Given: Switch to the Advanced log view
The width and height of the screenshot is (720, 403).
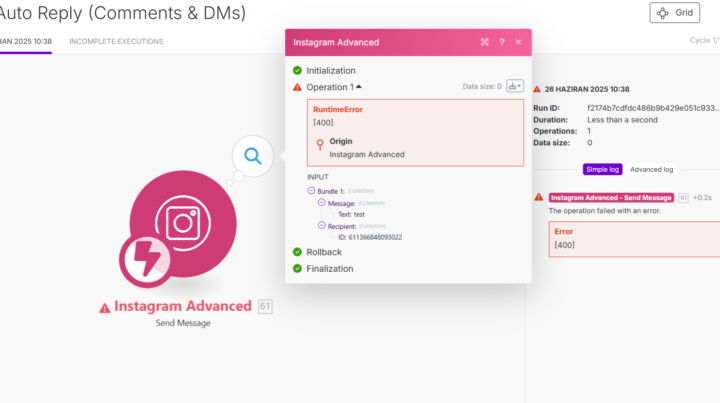Looking at the screenshot, I should (651, 169).
